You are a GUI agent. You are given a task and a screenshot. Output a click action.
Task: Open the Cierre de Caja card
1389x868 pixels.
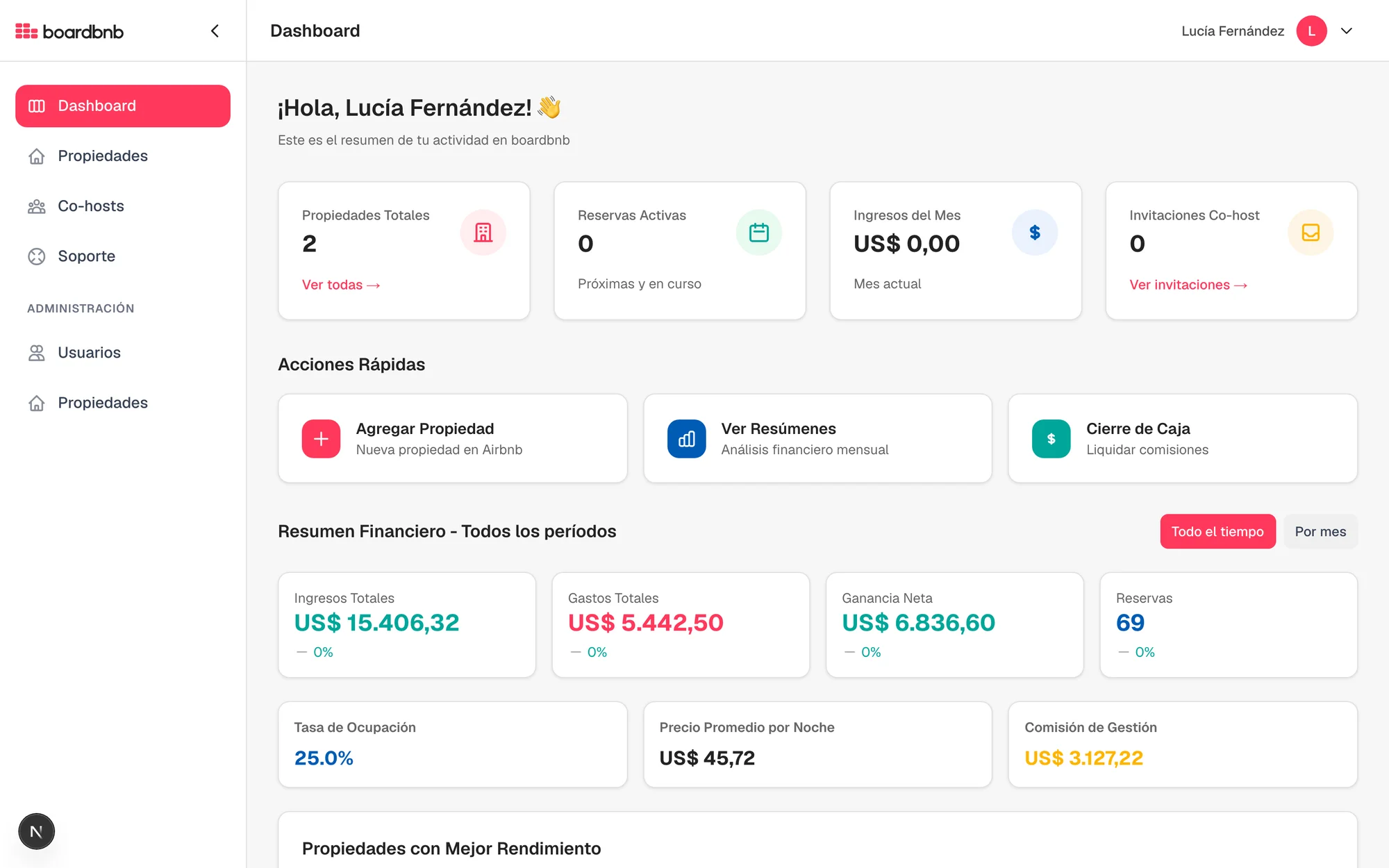coord(1183,438)
